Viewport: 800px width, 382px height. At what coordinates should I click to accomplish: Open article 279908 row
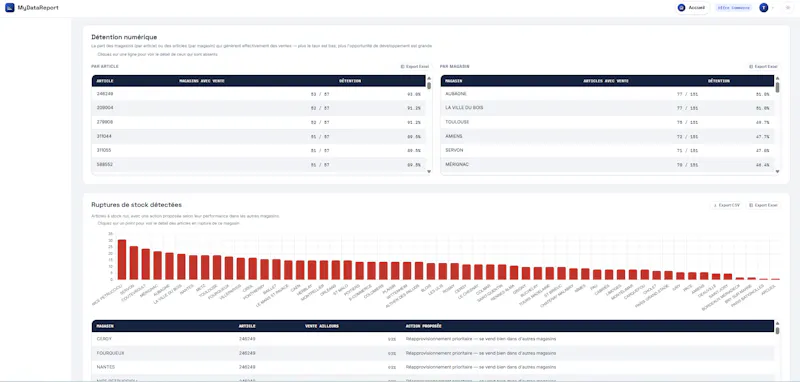point(258,122)
